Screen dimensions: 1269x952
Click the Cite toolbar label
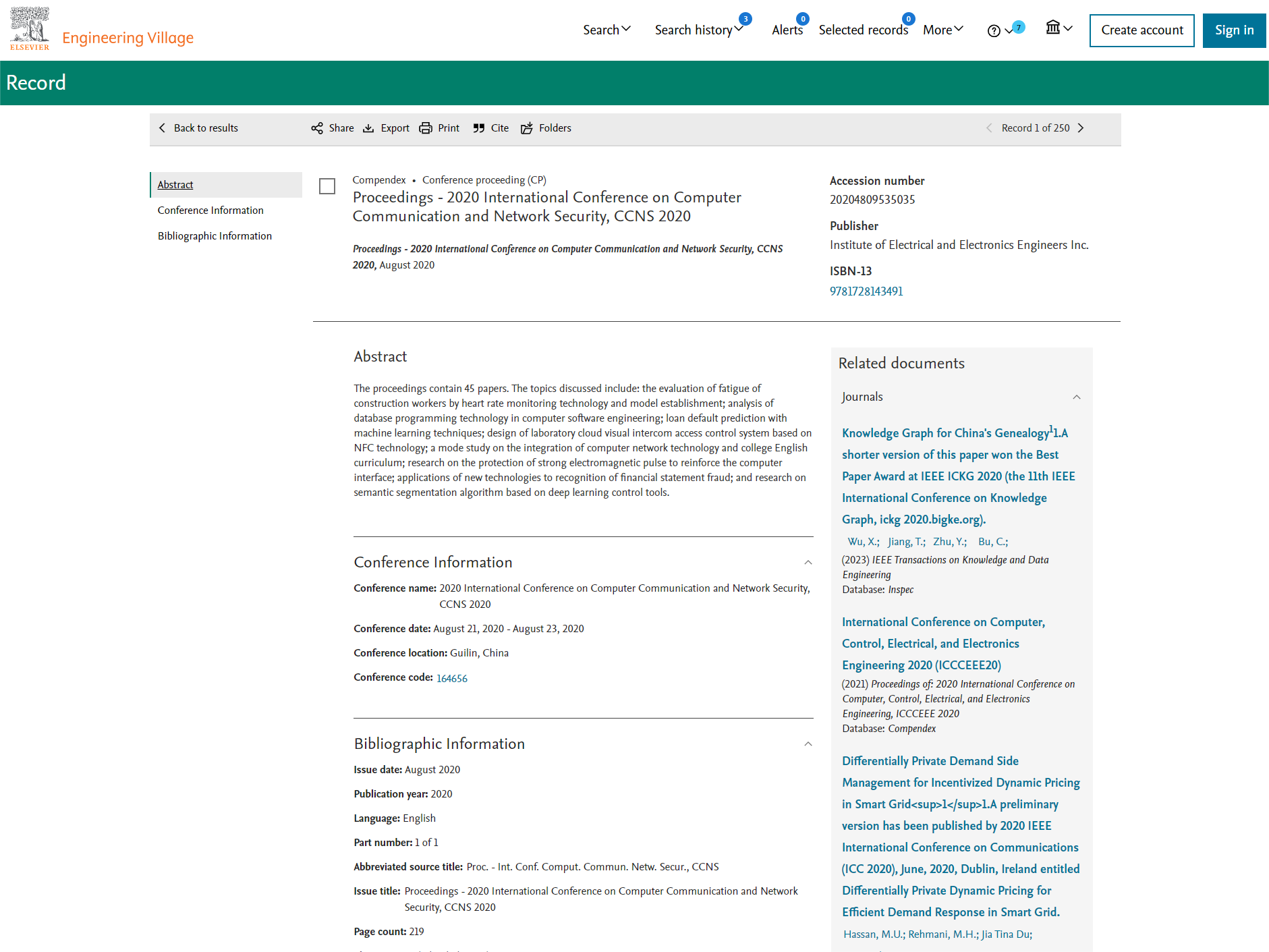500,128
